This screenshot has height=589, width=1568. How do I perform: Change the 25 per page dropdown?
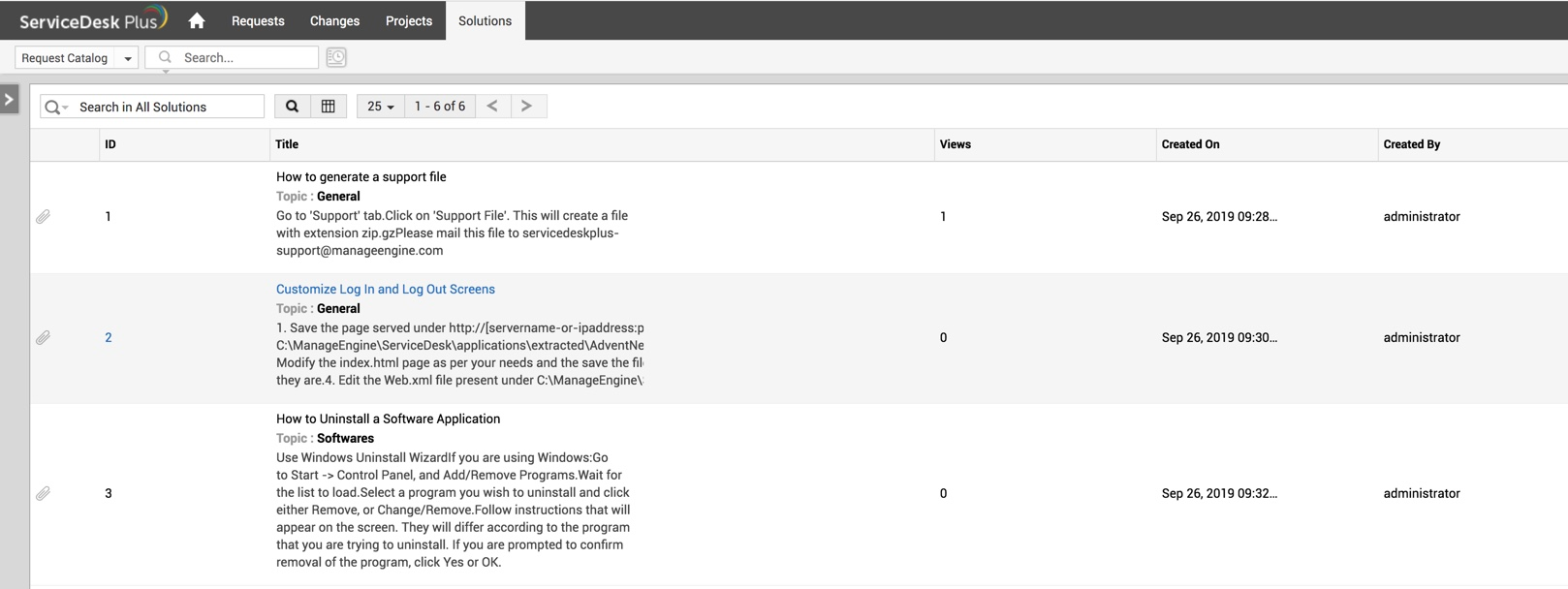pyautogui.click(x=380, y=106)
